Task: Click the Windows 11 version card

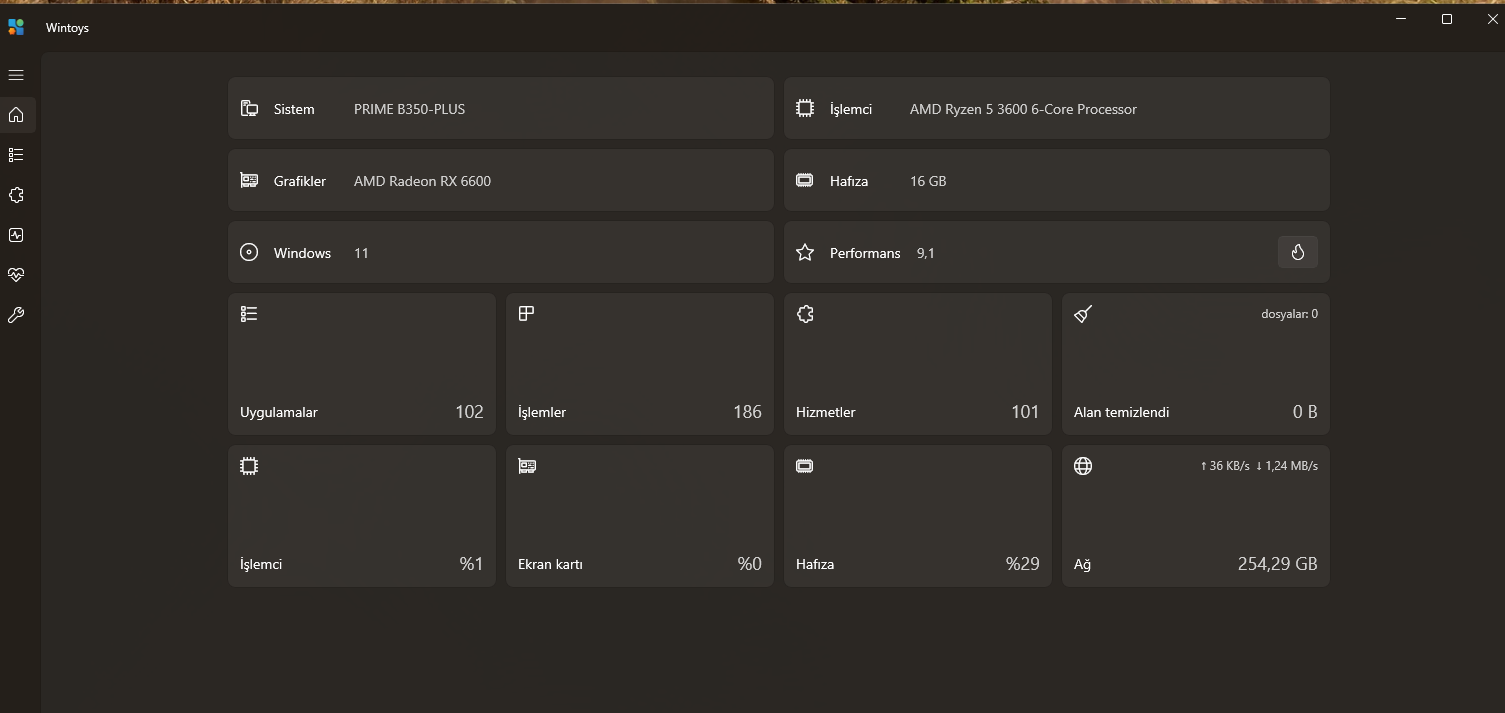Action: tap(500, 253)
